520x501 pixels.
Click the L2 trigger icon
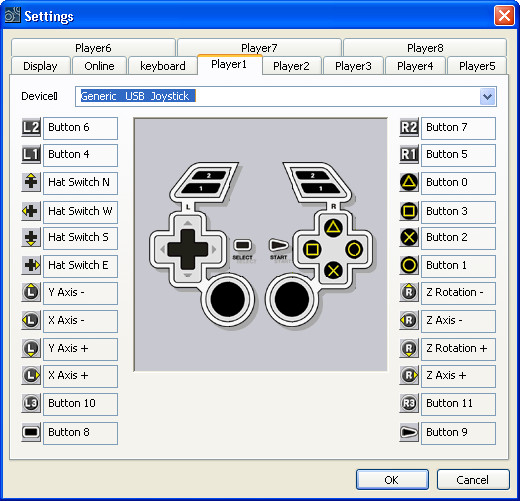(31, 127)
